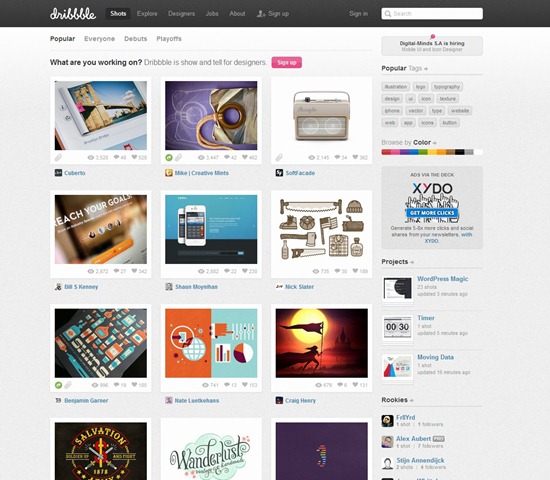Viewport: 550px width, 480px height.
Task: Click the comments bubble icon under Nick Slater shot
Action: (337, 271)
